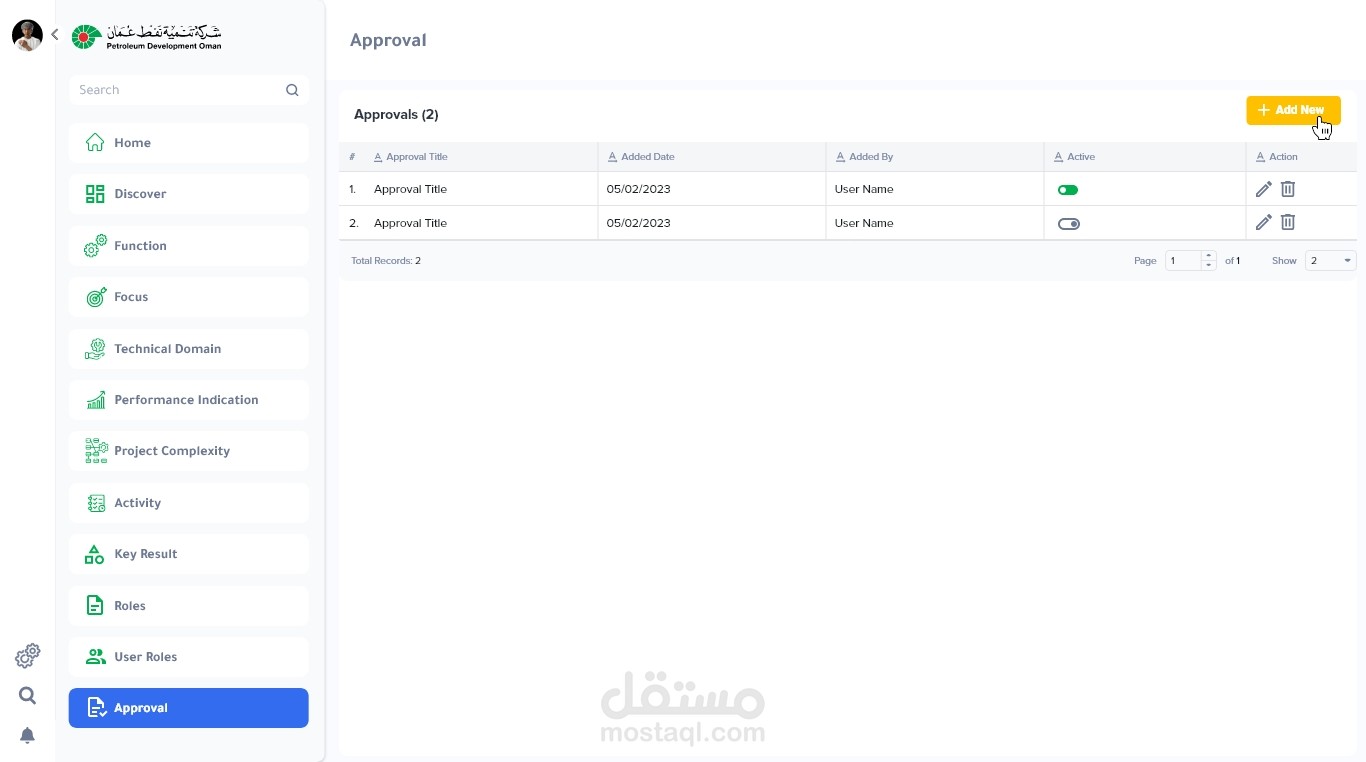Open settings via the gear icon
This screenshot has width=1366, height=762.
[x=28, y=656]
